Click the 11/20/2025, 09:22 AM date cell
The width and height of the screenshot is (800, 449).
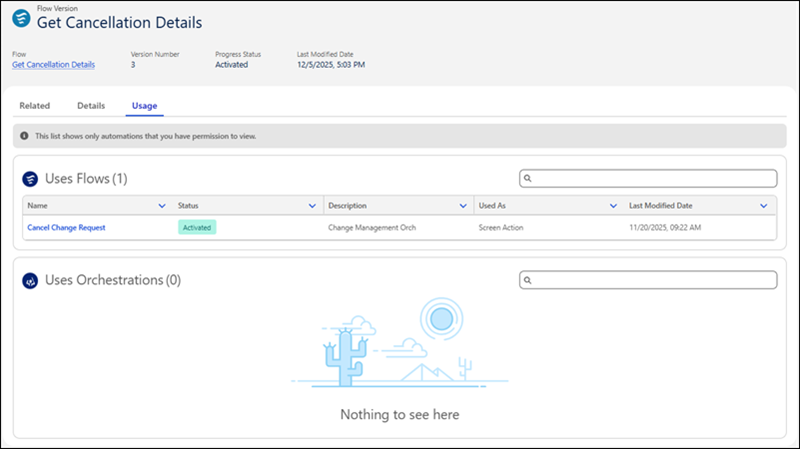coord(665,228)
